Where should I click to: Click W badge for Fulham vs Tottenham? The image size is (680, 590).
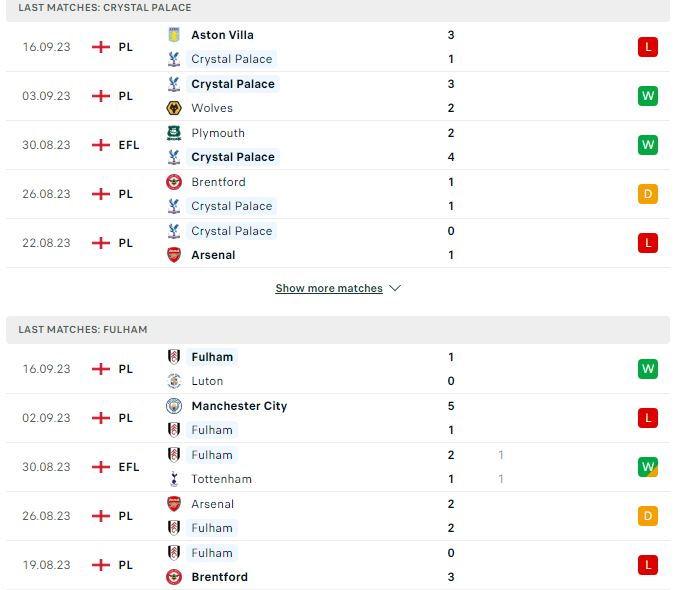648,467
